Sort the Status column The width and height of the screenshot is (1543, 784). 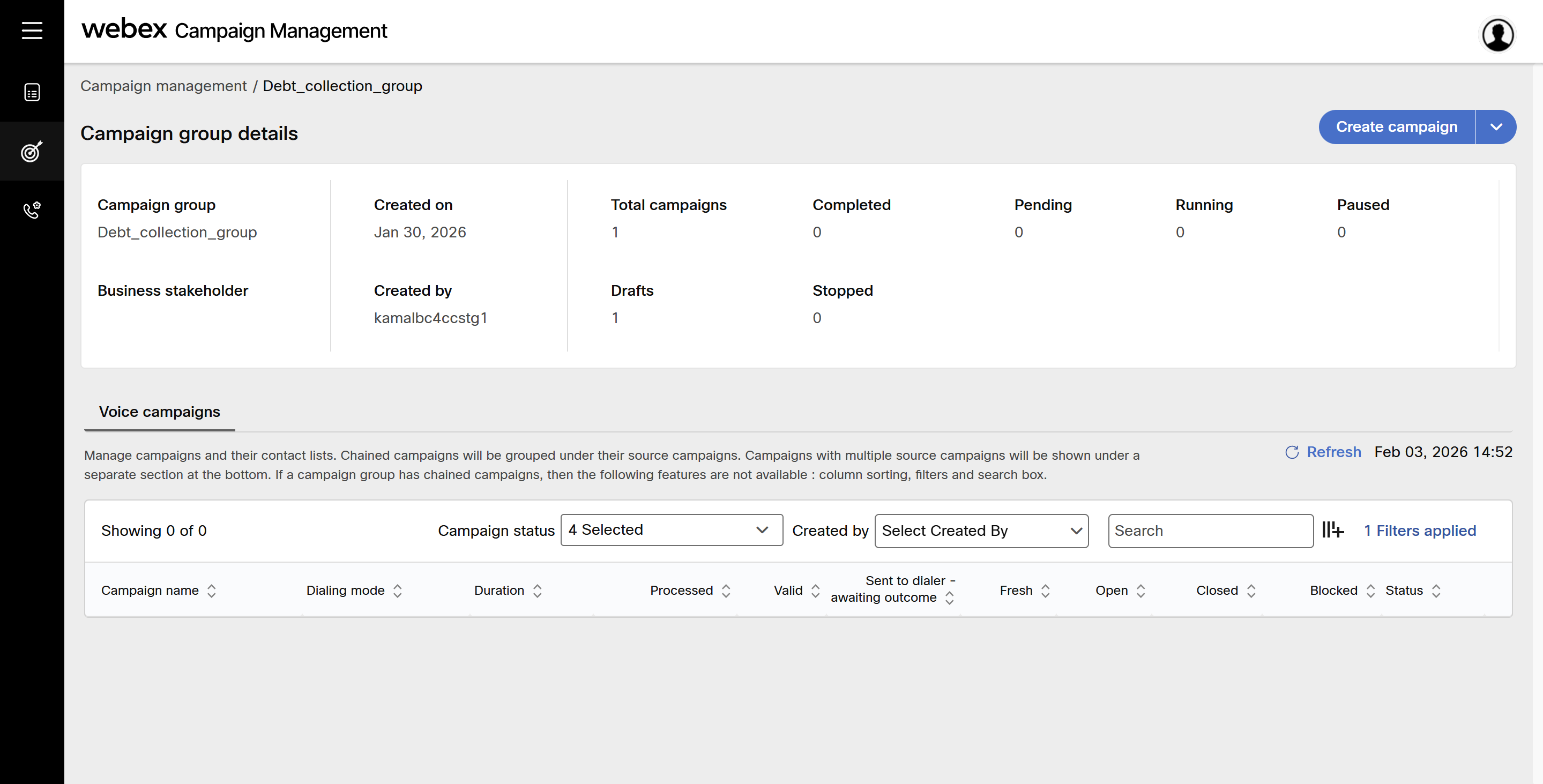click(1436, 591)
